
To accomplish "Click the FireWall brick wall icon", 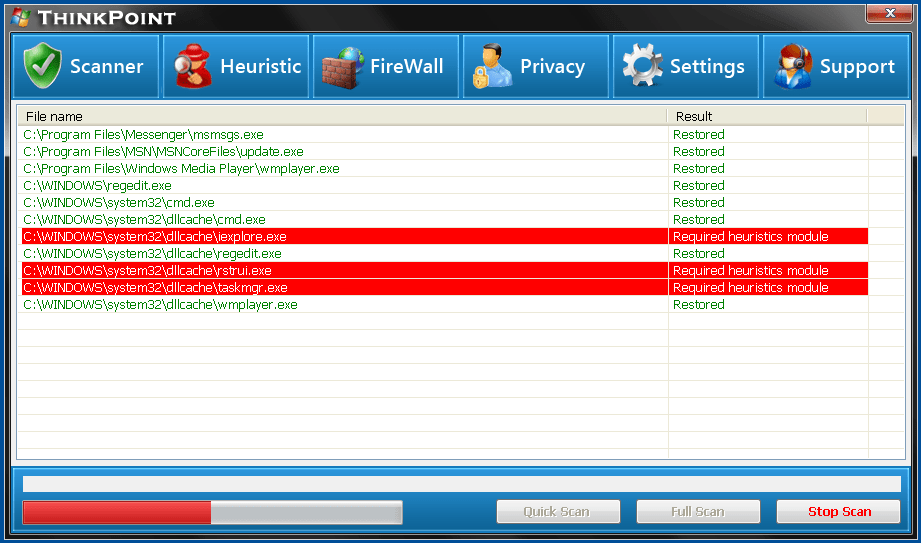I will pyautogui.click(x=342, y=67).
